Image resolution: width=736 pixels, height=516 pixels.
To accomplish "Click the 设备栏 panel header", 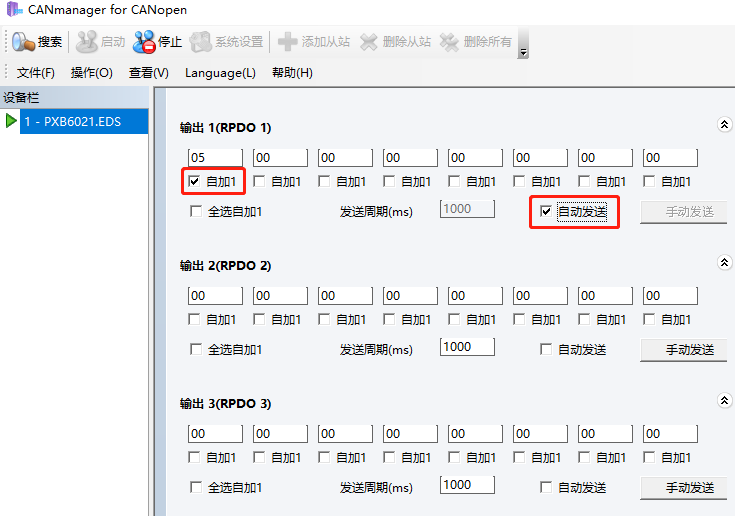I will (74, 98).
